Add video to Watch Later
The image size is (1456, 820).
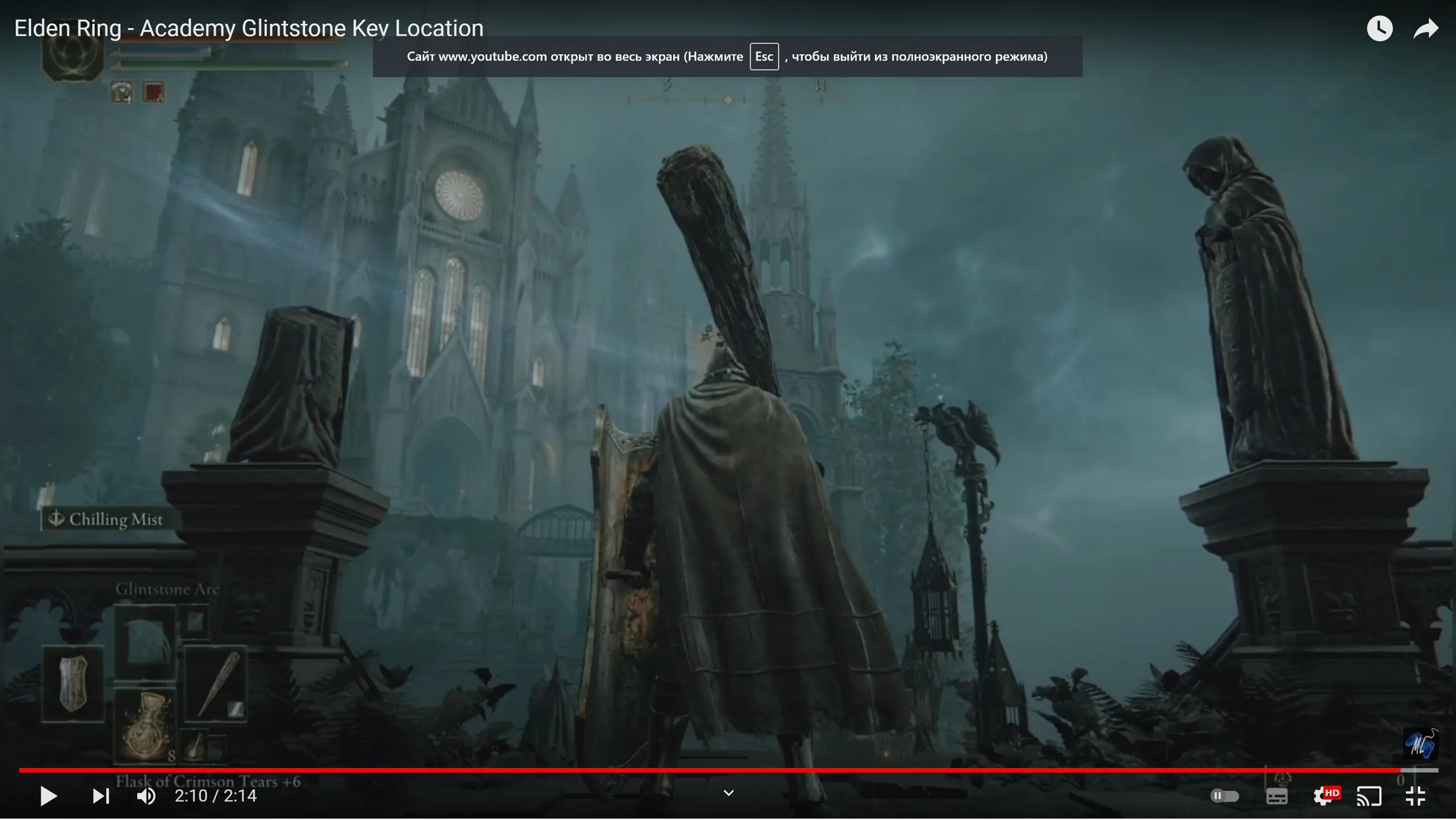[1380, 28]
